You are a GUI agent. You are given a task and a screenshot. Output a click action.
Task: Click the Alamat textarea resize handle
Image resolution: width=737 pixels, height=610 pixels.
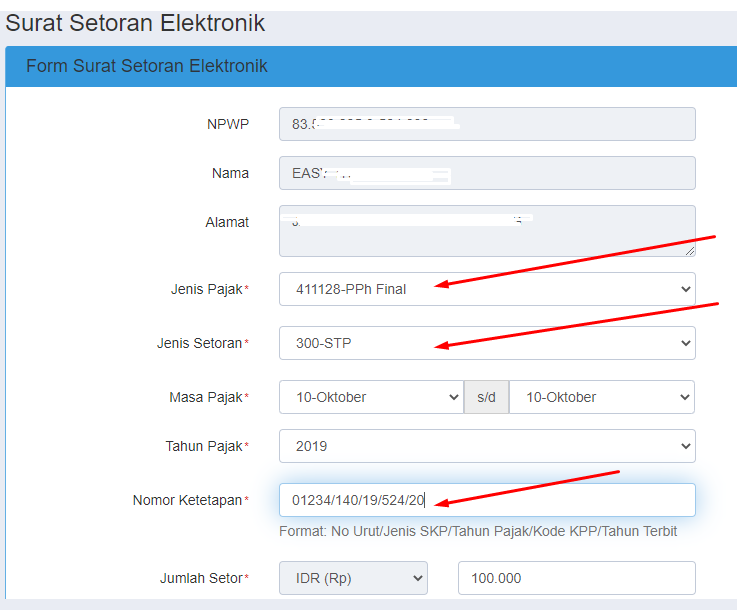(690, 251)
